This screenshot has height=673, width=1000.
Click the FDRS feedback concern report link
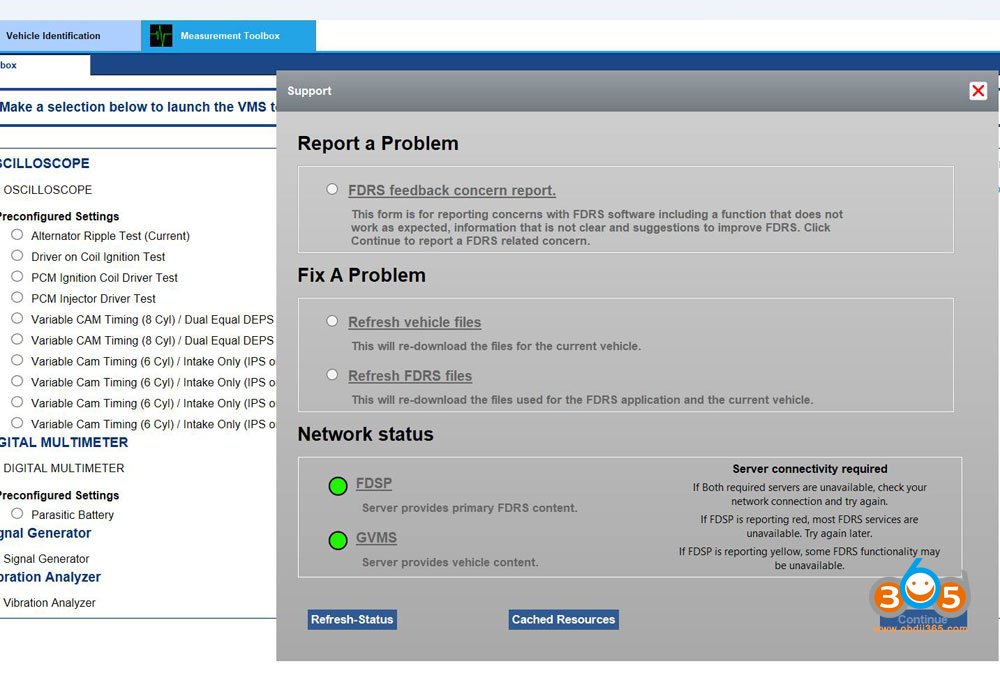click(452, 191)
